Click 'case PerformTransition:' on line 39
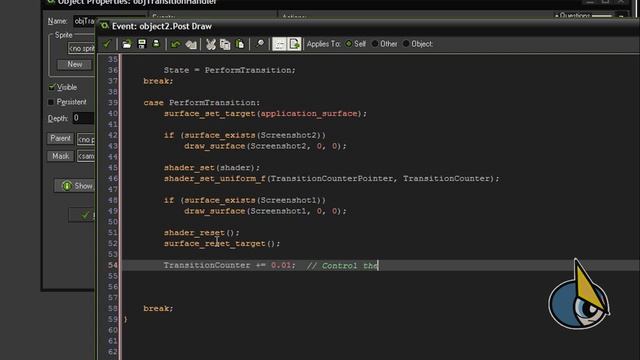640x360 pixels. pos(202,102)
